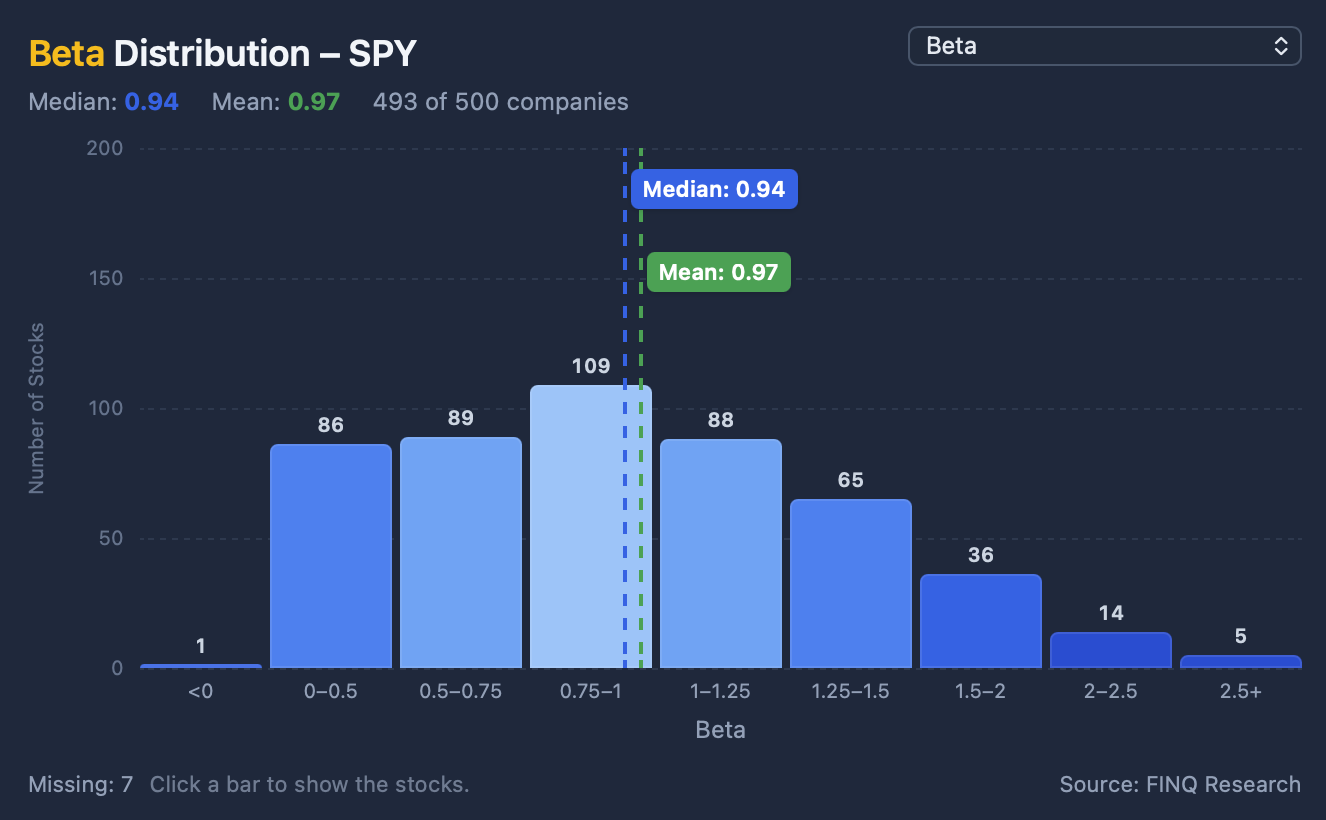Screen dimensions: 1326x820
Task: Click the 493 of 500 companies text
Action: pos(501,102)
